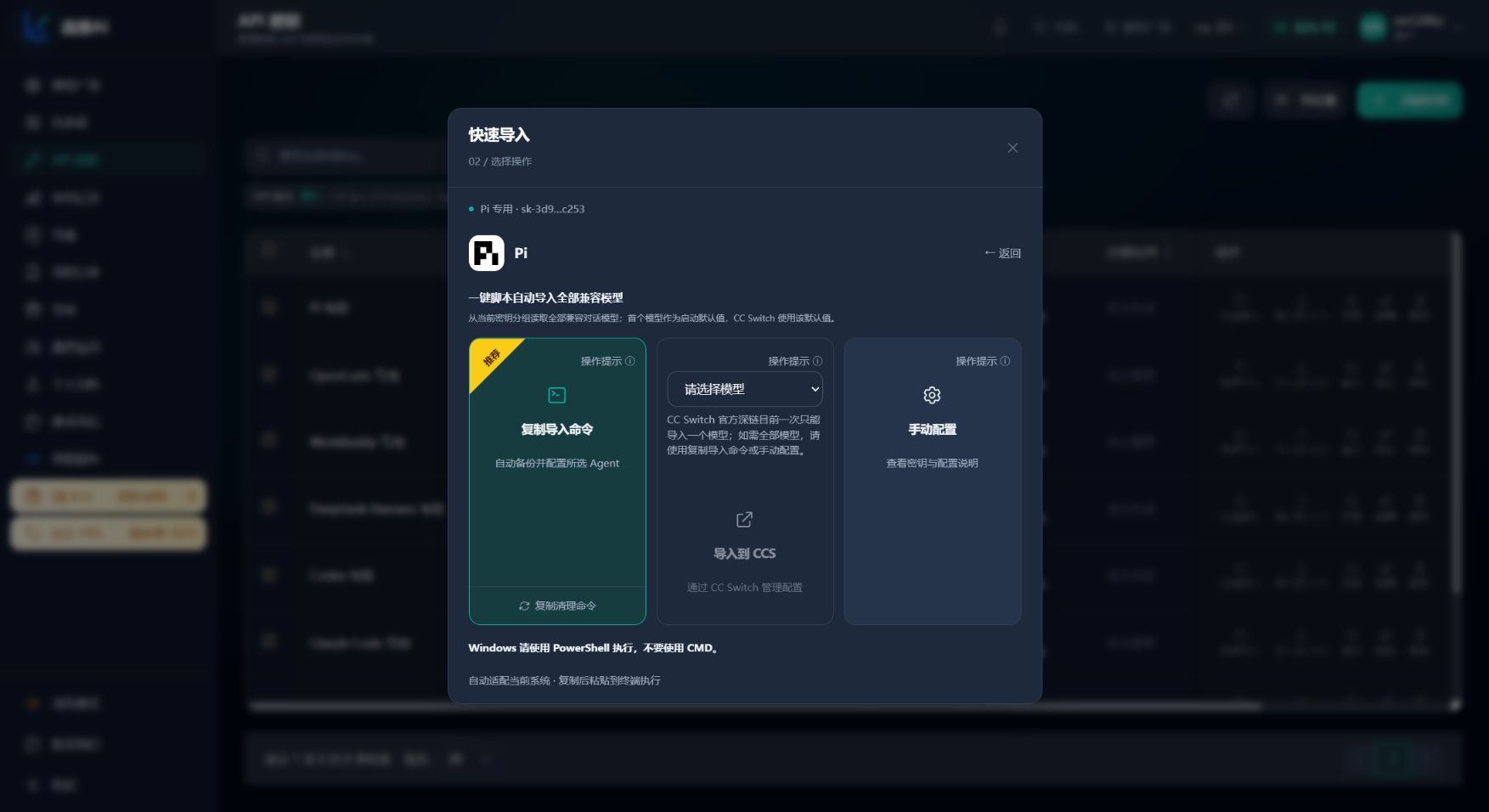Screen dimensions: 1489x812
Task: Close the 快速导入 dialog
Action: click(x=1012, y=148)
